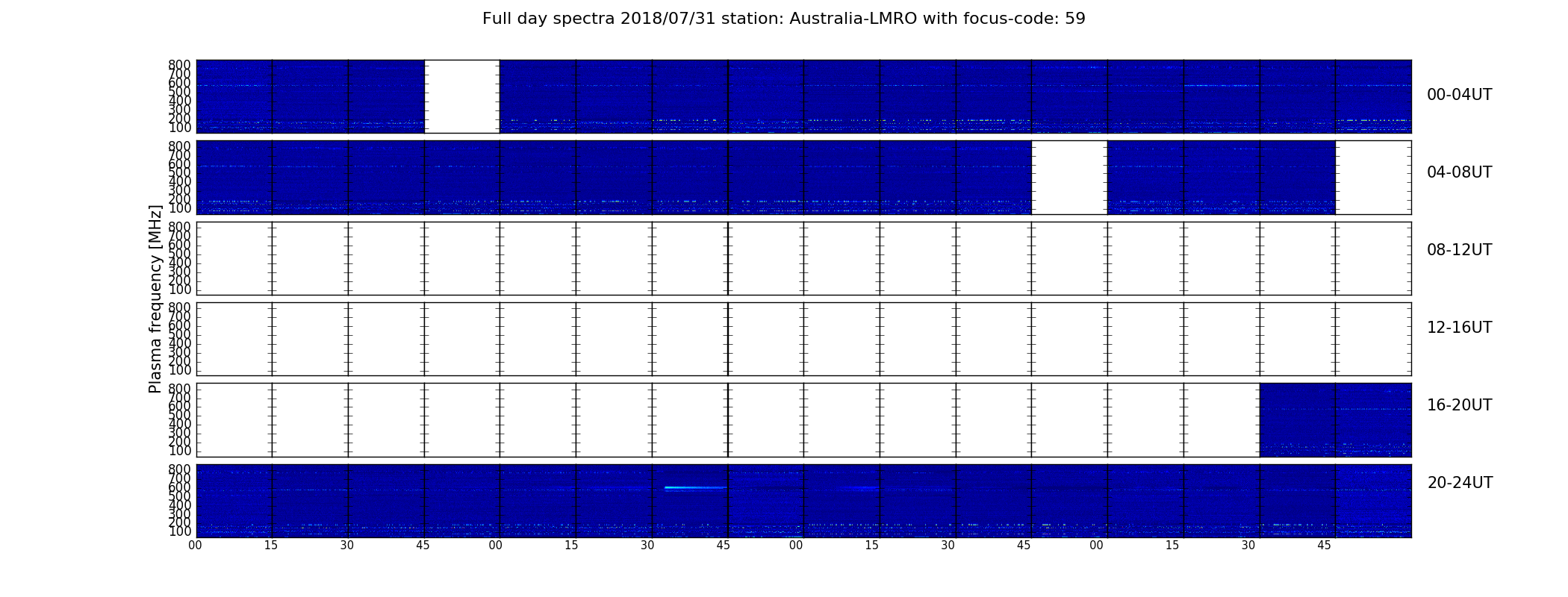Viewport: 1568px width, 597px height.
Task: Click the '08-12UT' panel label
Action: (x=1459, y=250)
